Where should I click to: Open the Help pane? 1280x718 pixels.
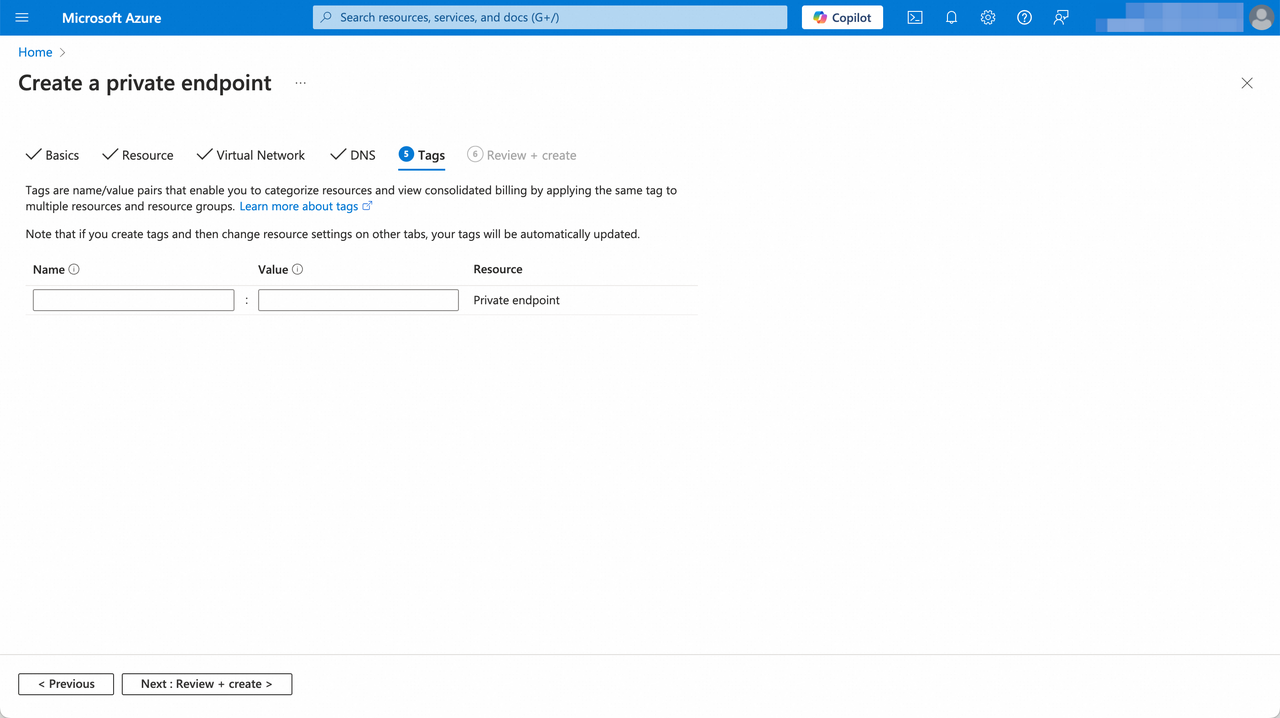point(1024,17)
